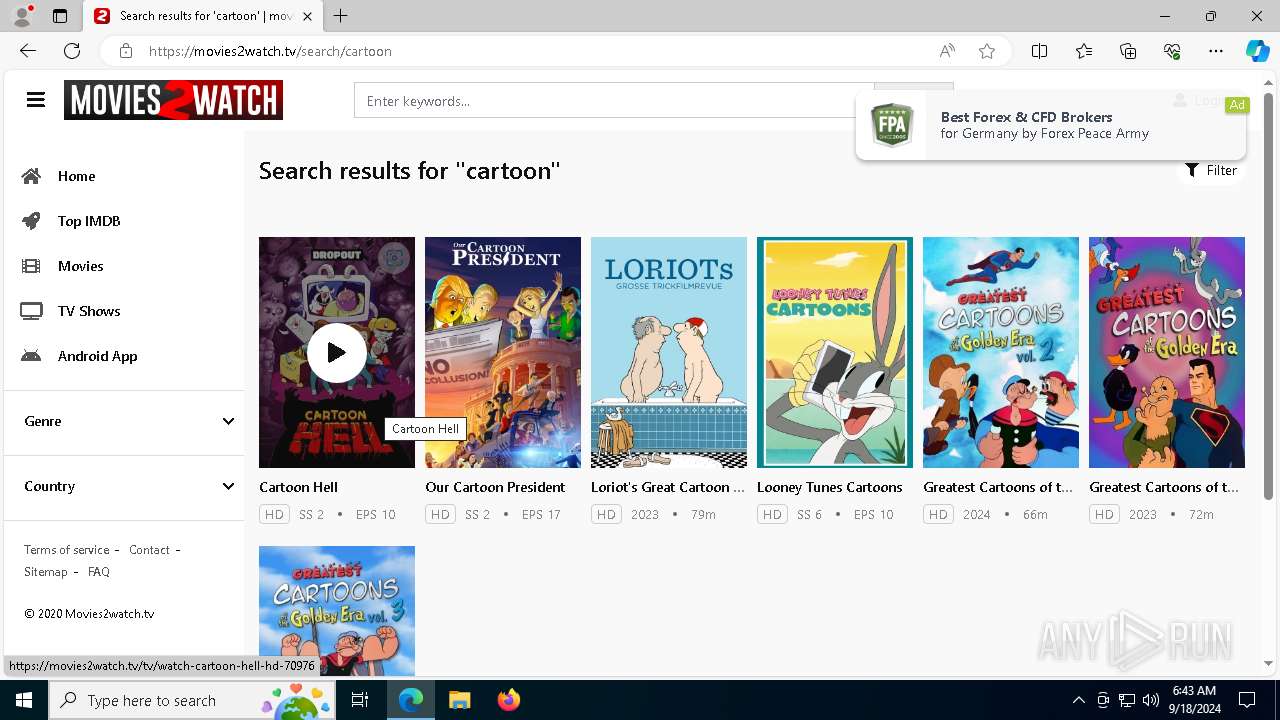The image size is (1280, 720).
Task: Open Cartoon Hell title link
Action: [x=298, y=487]
